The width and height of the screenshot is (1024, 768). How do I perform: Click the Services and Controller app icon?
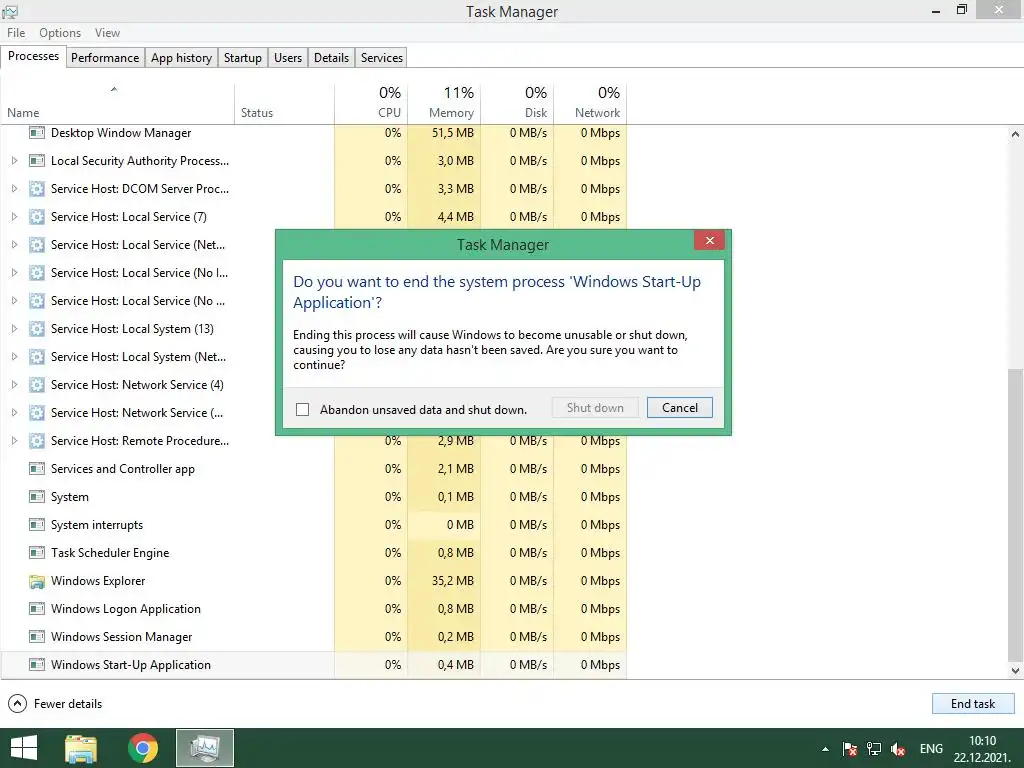[37, 469]
